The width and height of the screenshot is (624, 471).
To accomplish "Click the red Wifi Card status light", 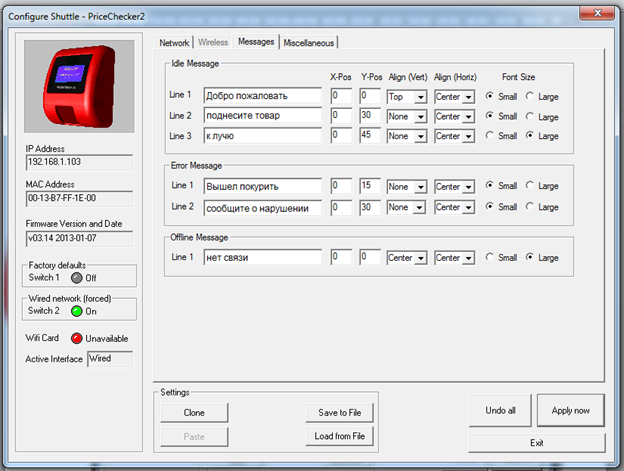I will point(76,339).
